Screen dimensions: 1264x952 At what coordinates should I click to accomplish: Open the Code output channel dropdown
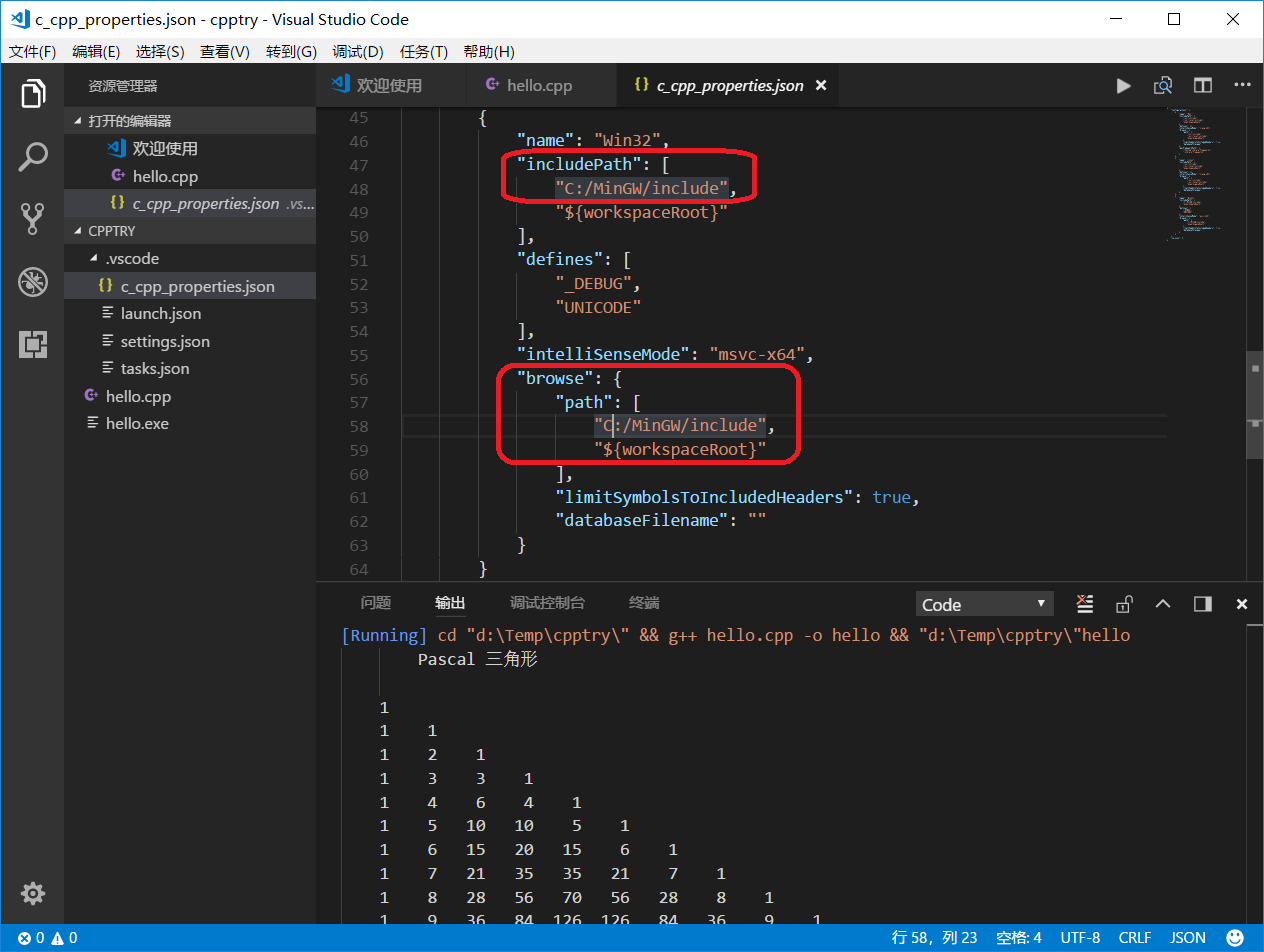tap(984, 604)
